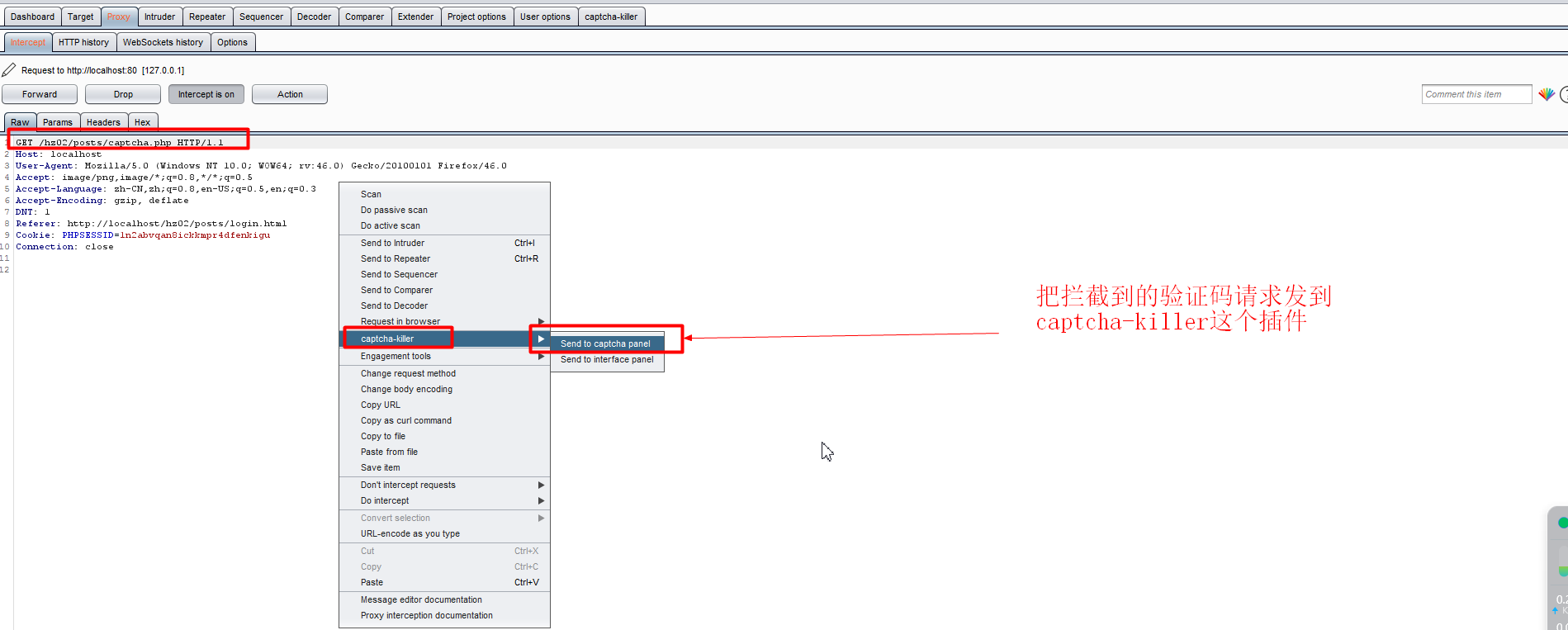Choose Change request method
Screen dimensions: 1568x630
click(444, 374)
